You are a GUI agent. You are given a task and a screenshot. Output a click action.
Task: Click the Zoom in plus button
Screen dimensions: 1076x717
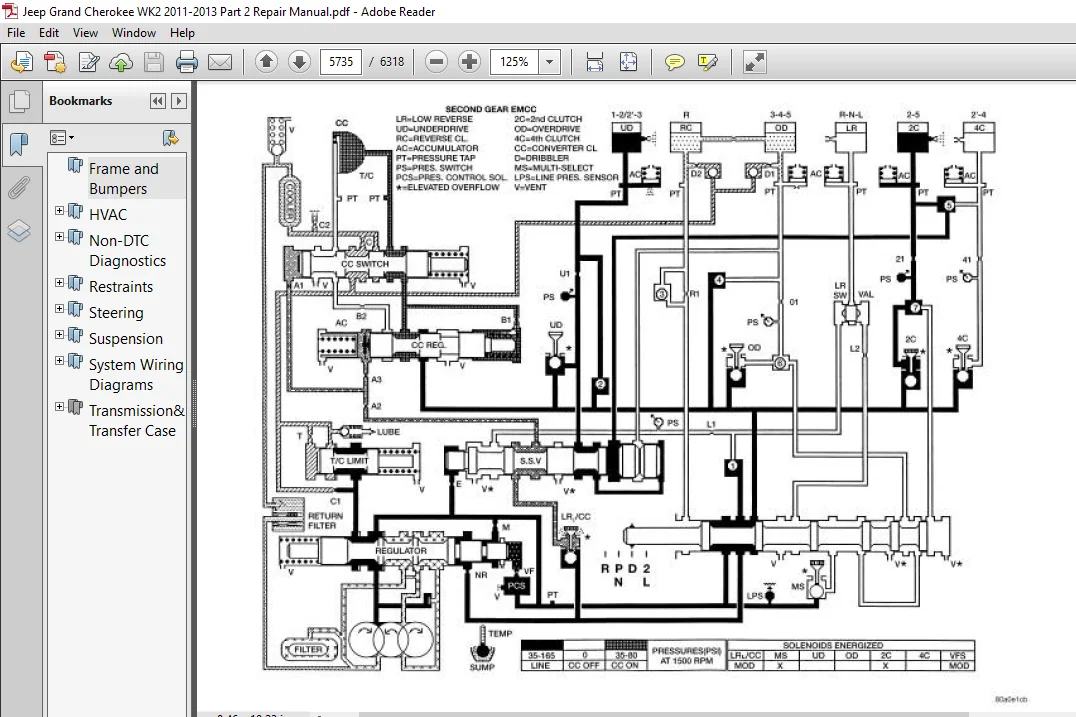469,62
